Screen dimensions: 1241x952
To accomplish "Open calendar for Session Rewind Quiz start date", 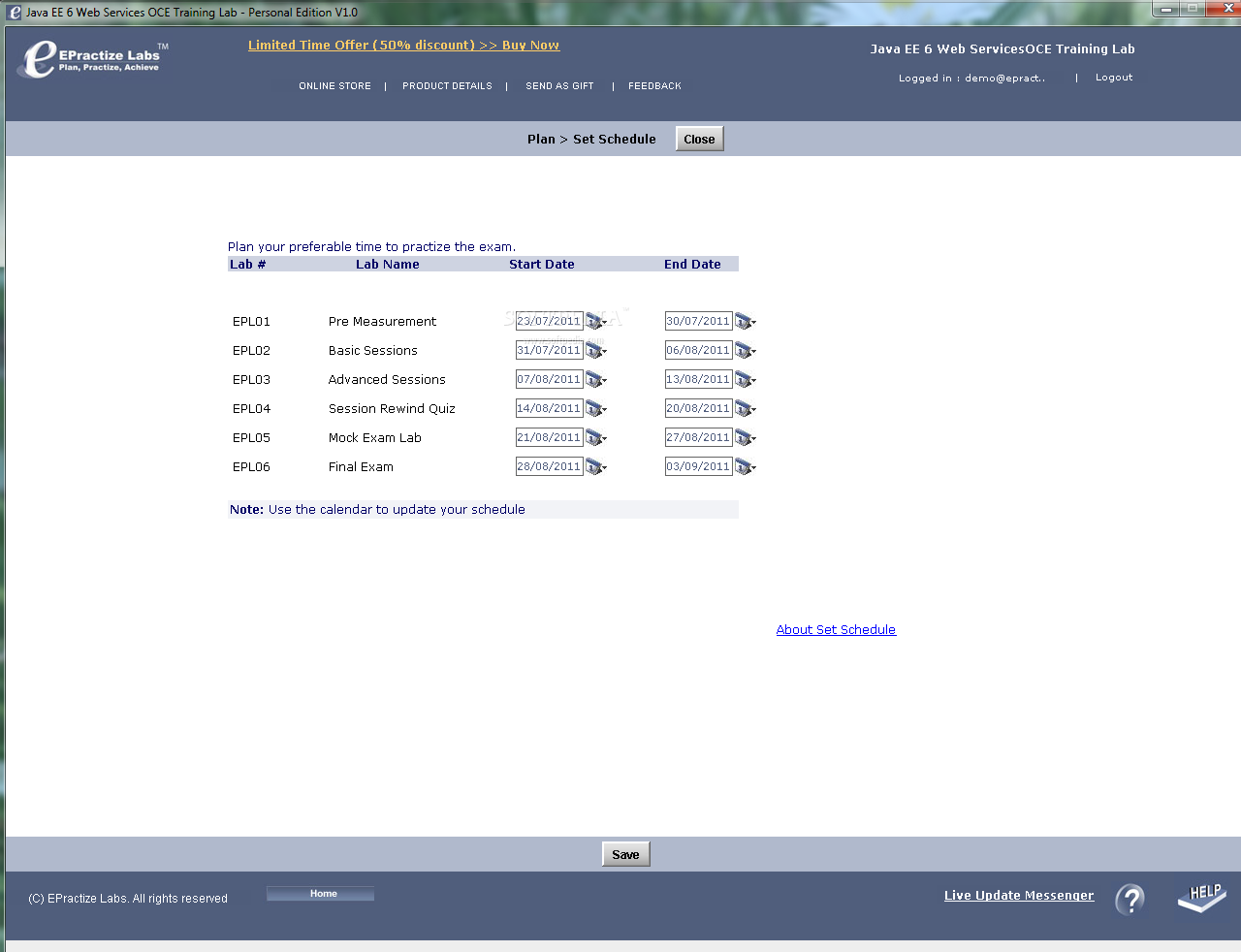I will 596,409.
